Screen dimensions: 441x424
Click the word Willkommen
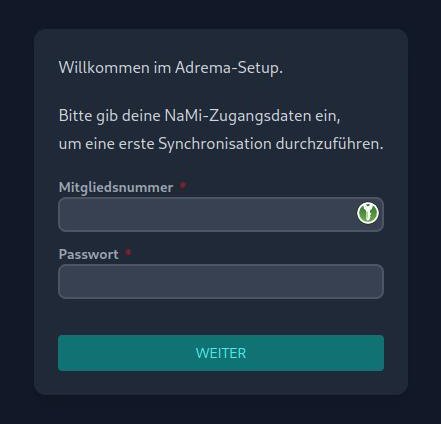coord(104,68)
